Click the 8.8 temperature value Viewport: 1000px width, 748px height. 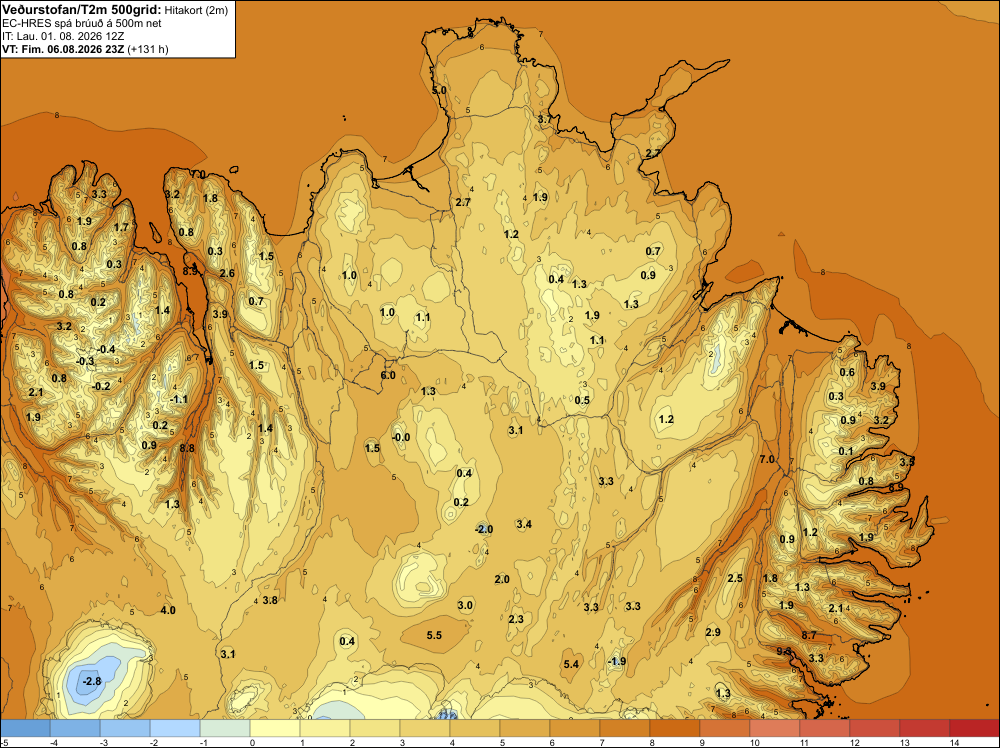tap(187, 448)
